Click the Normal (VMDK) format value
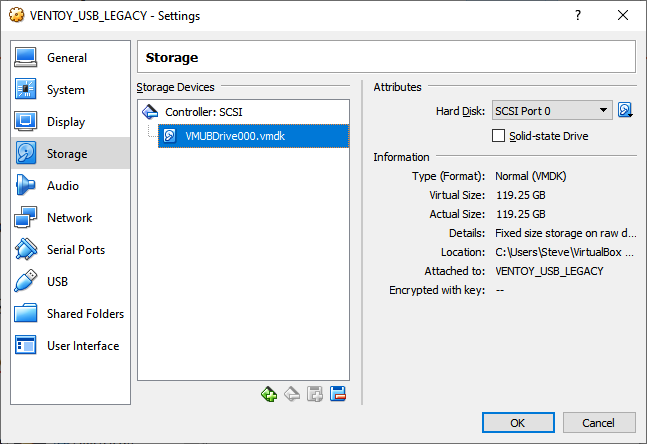The width and height of the screenshot is (647, 444). (x=531, y=176)
